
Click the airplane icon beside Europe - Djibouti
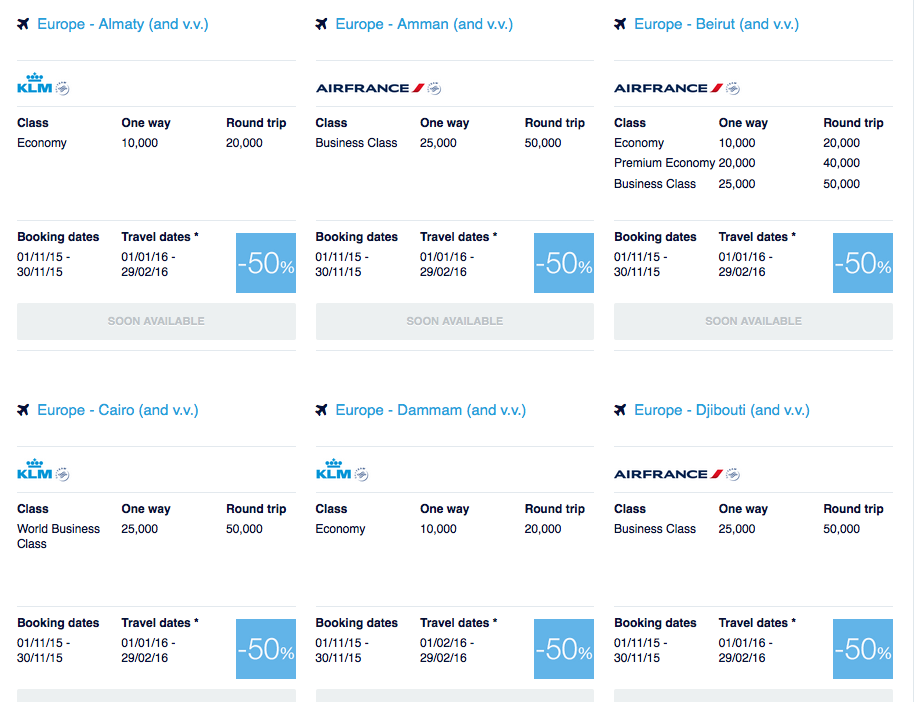(x=620, y=410)
